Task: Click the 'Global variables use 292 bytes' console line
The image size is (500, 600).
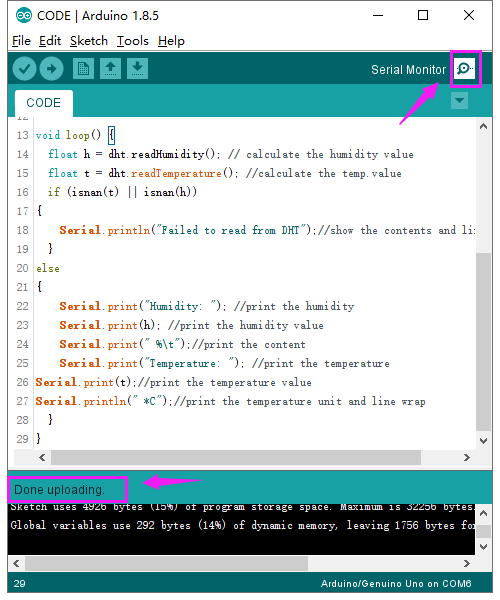Action: click(x=243, y=525)
